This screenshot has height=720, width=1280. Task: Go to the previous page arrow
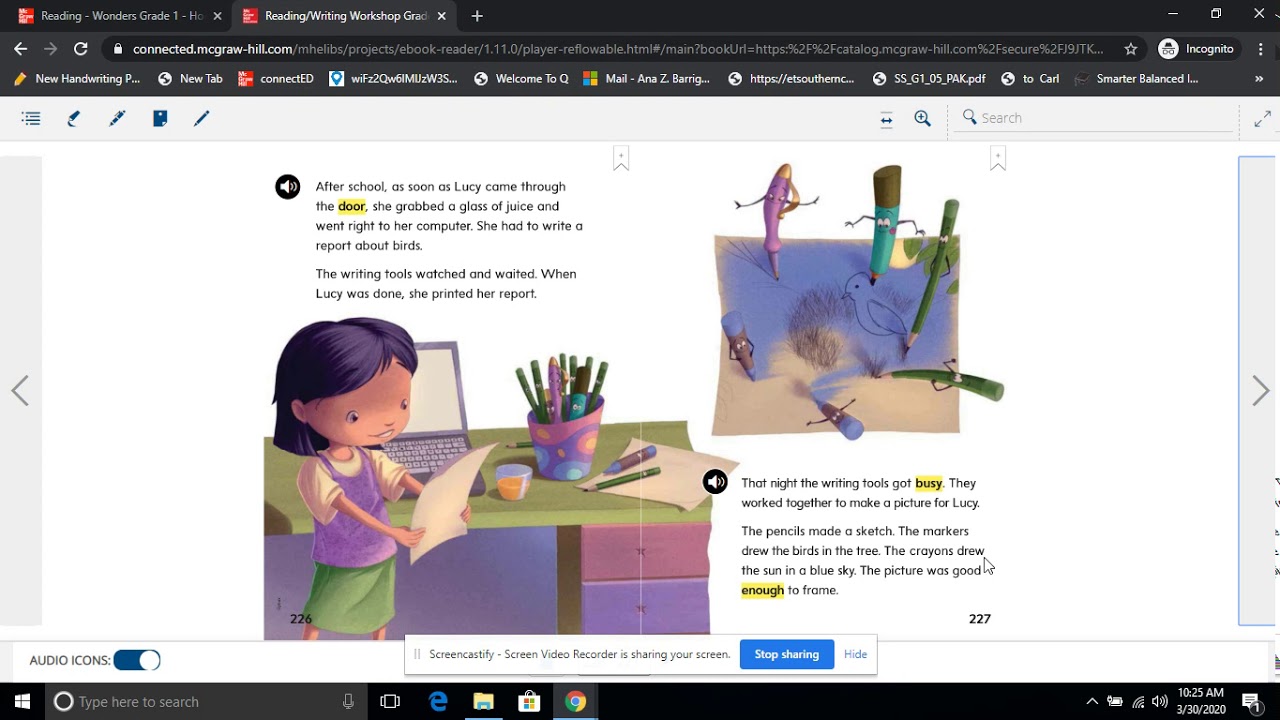tap(20, 391)
